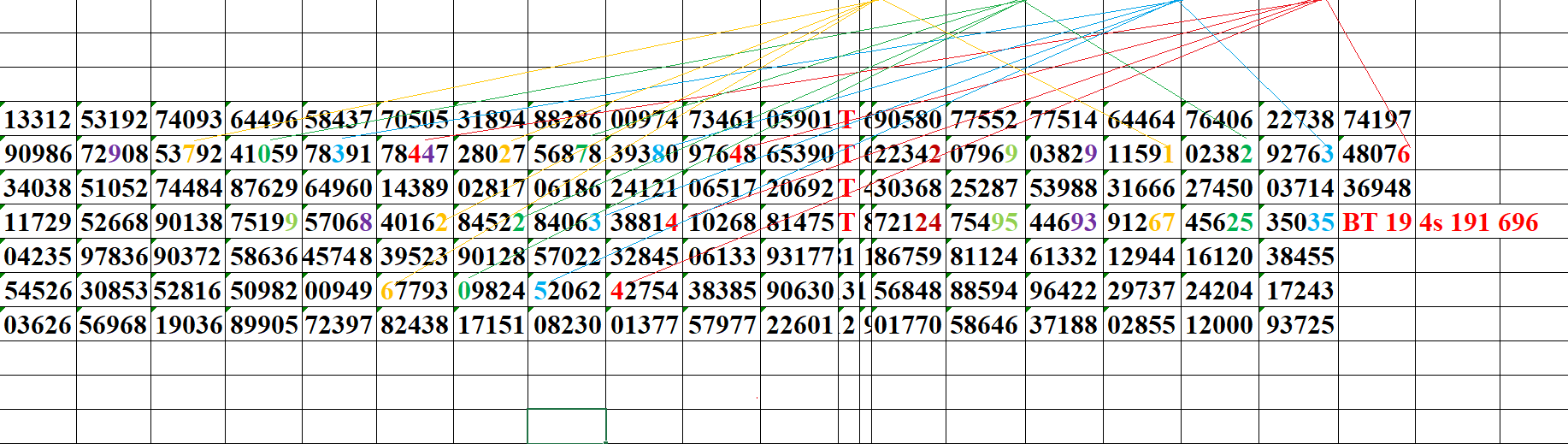Click cell with value 12000
This screenshot has width=1568, height=444.
click(x=1220, y=324)
